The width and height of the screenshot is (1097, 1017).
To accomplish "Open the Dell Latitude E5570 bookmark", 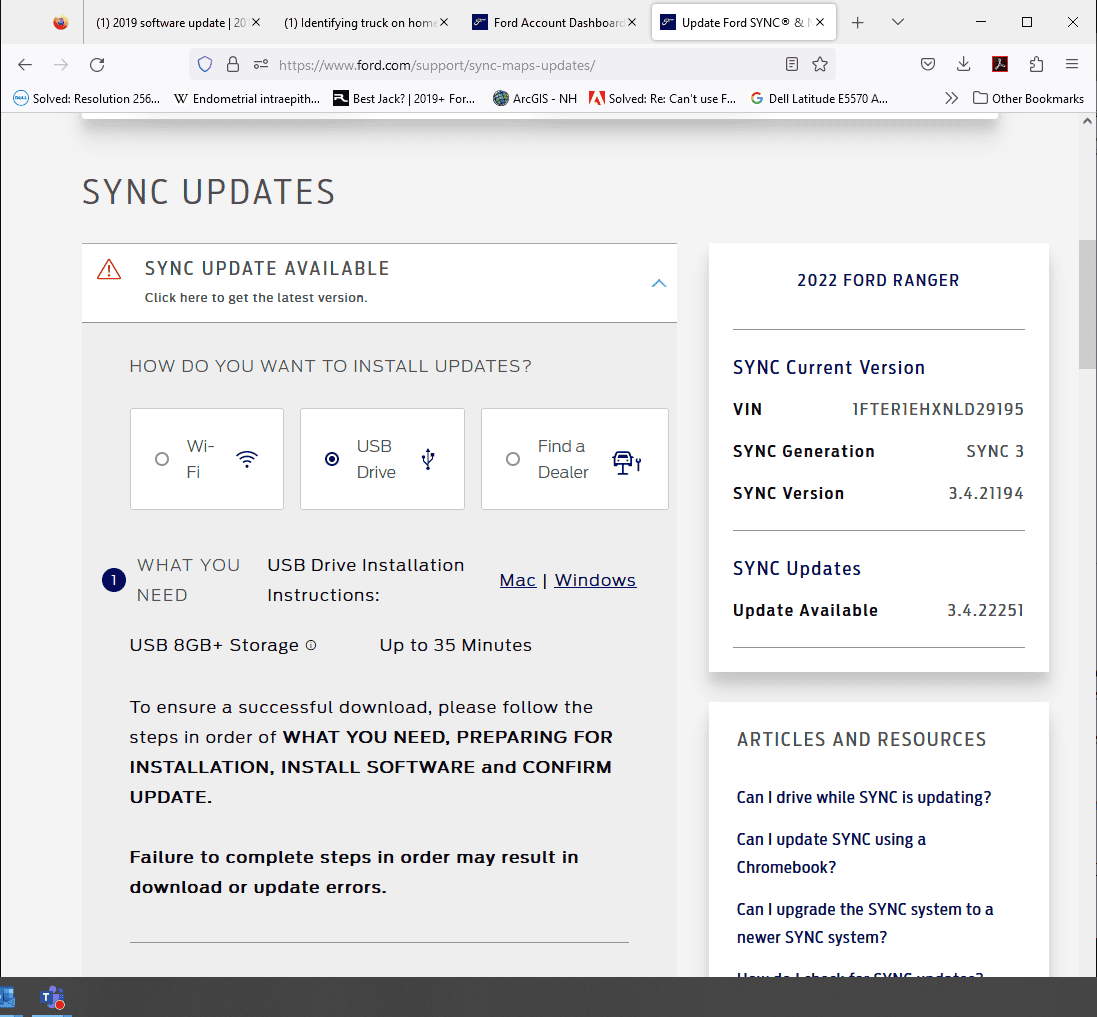I will 819,99.
